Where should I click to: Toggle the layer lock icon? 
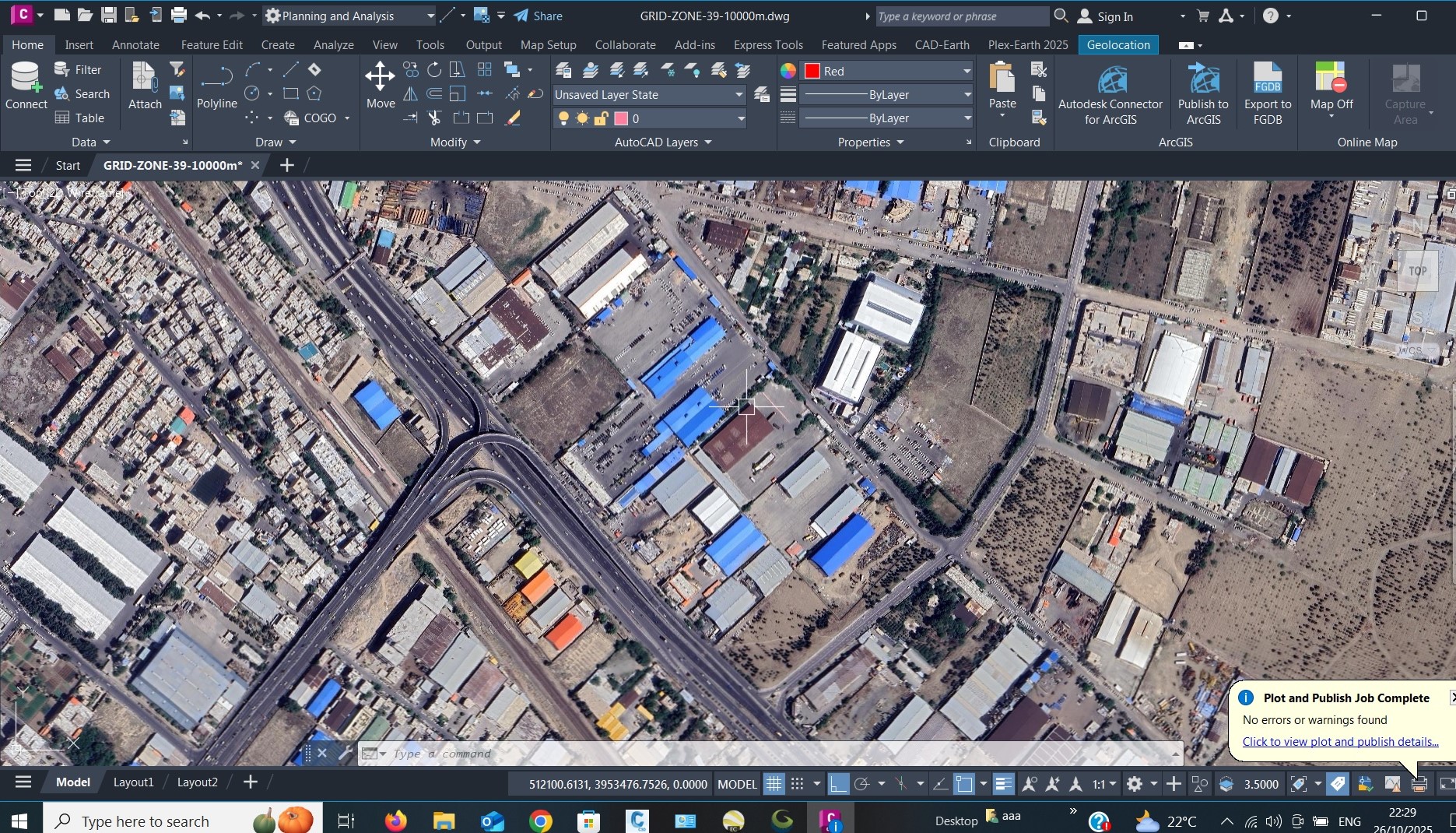pyautogui.click(x=601, y=118)
